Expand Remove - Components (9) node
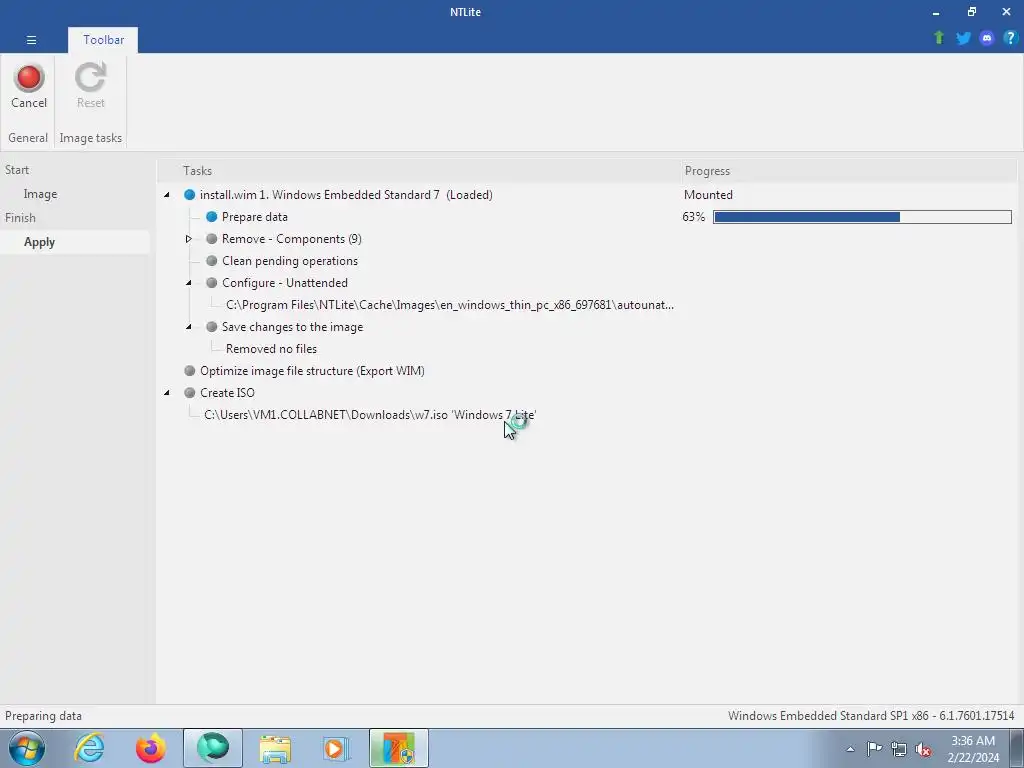 pos(189,239)
